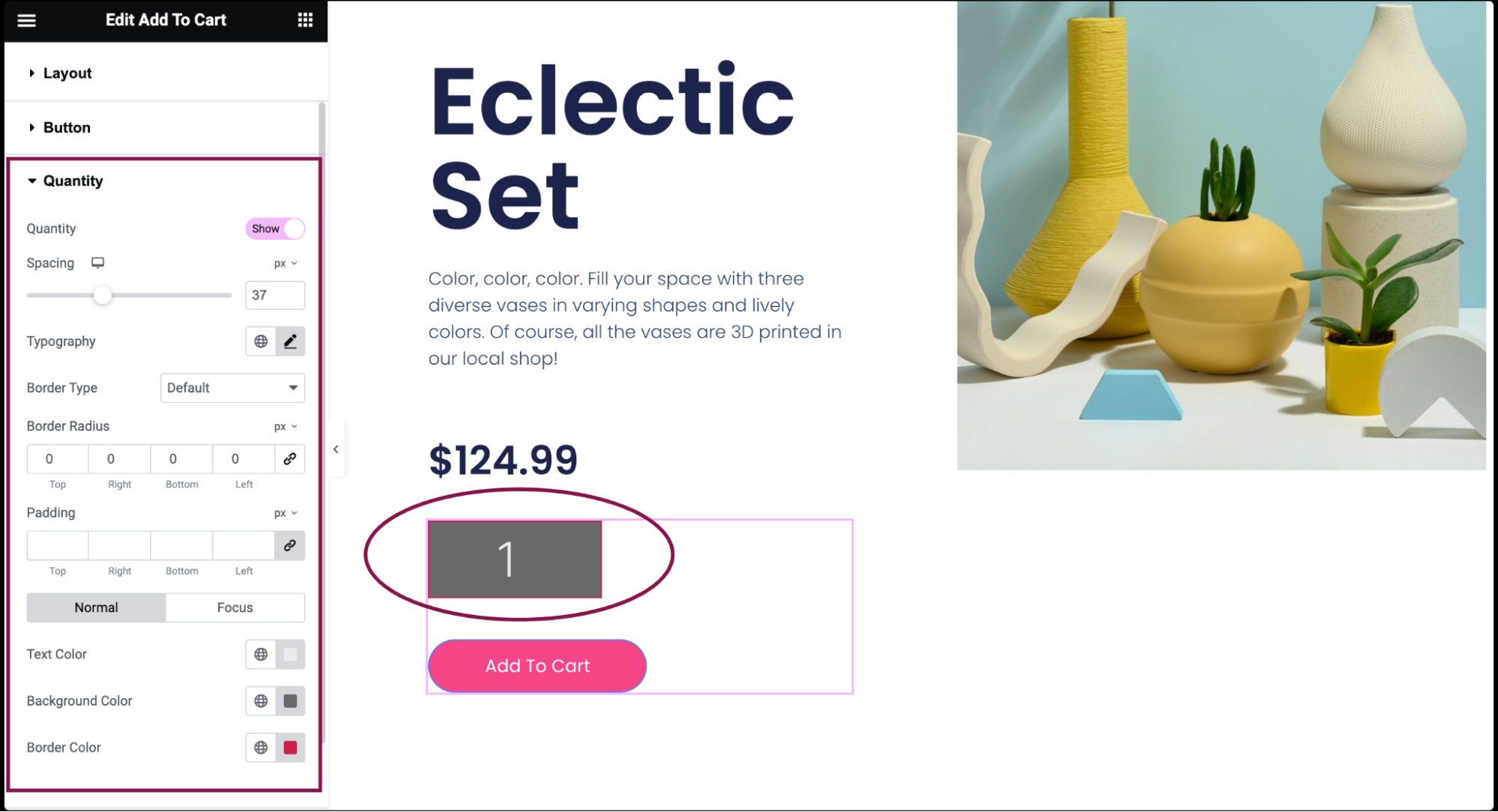Click the typography edit/pencil icon

[x=290, y=341]
